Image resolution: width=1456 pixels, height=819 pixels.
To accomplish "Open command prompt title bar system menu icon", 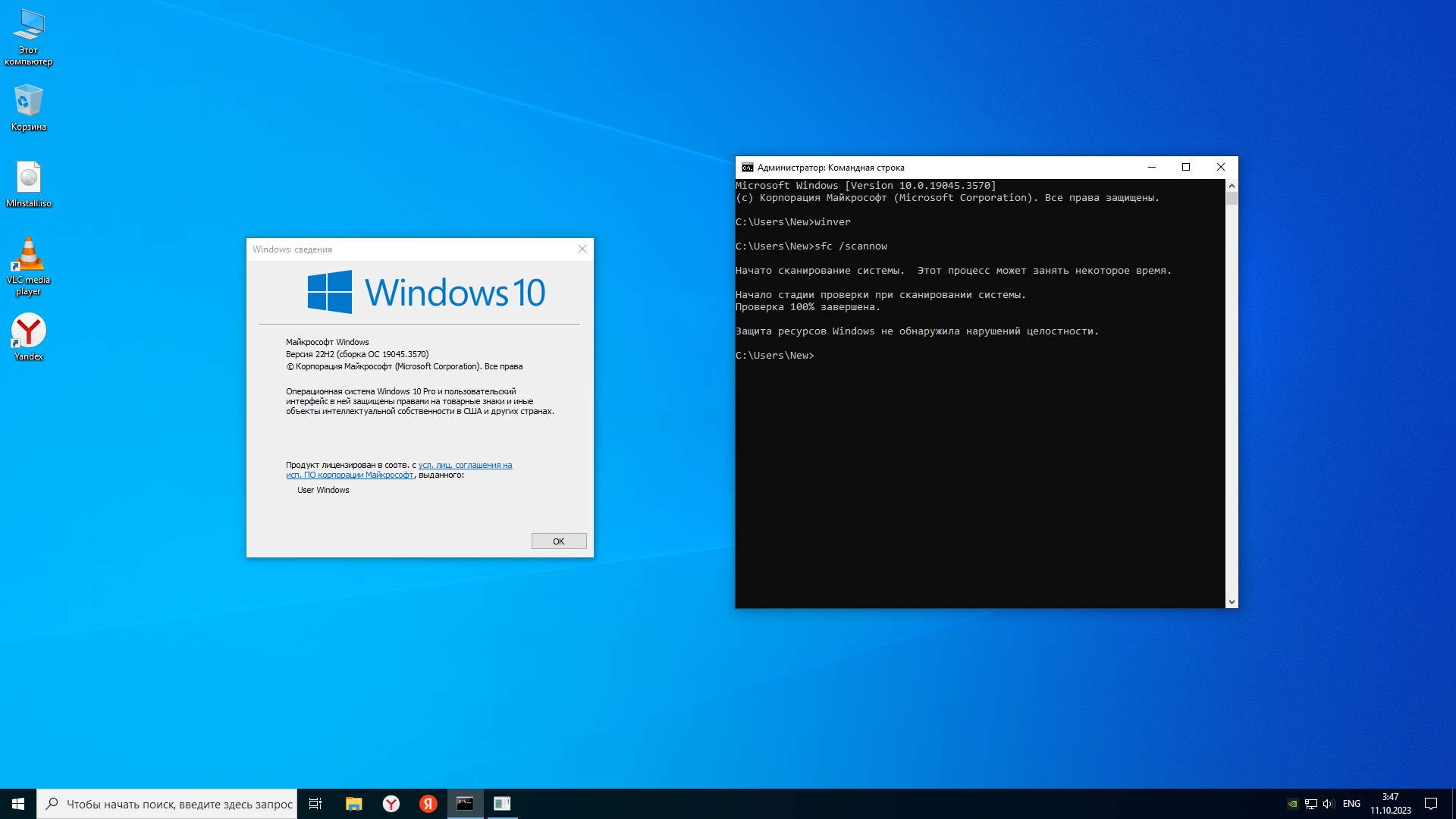I will 747,168.
